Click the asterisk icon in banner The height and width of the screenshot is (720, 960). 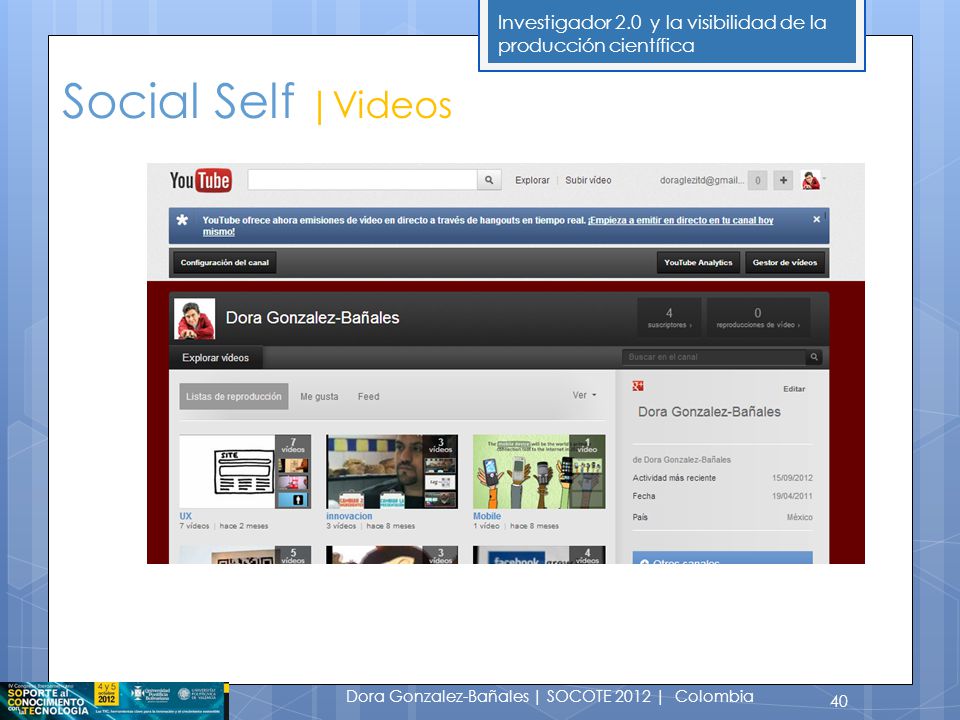point(182,220)
